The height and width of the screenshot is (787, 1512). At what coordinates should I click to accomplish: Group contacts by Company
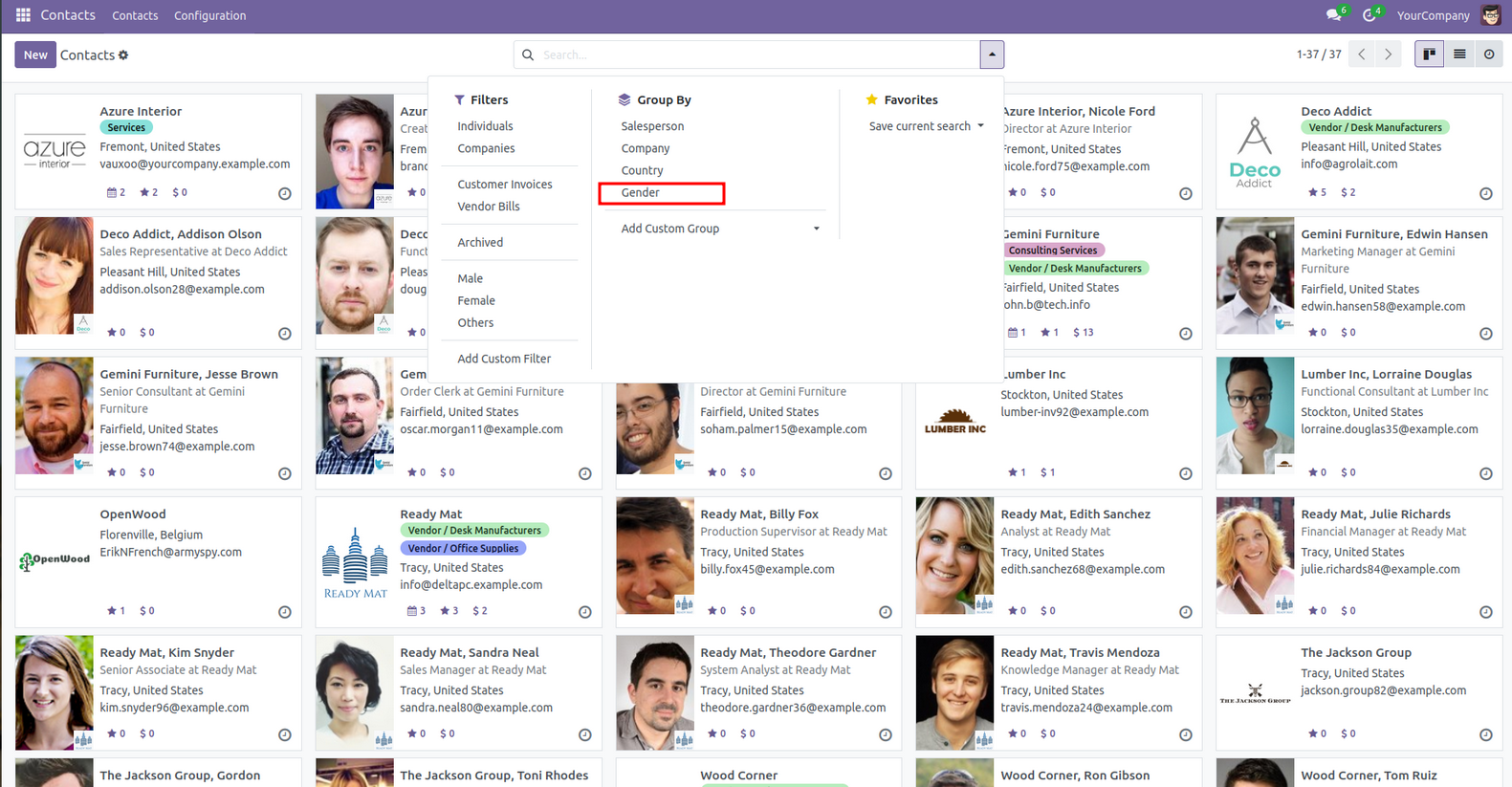(x=646, y=148)
